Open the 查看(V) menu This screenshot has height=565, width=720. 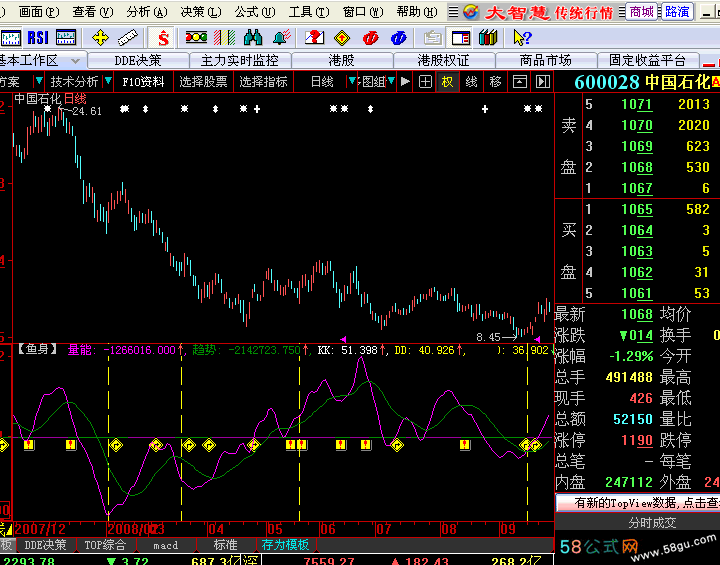click(x=93, y=11)
